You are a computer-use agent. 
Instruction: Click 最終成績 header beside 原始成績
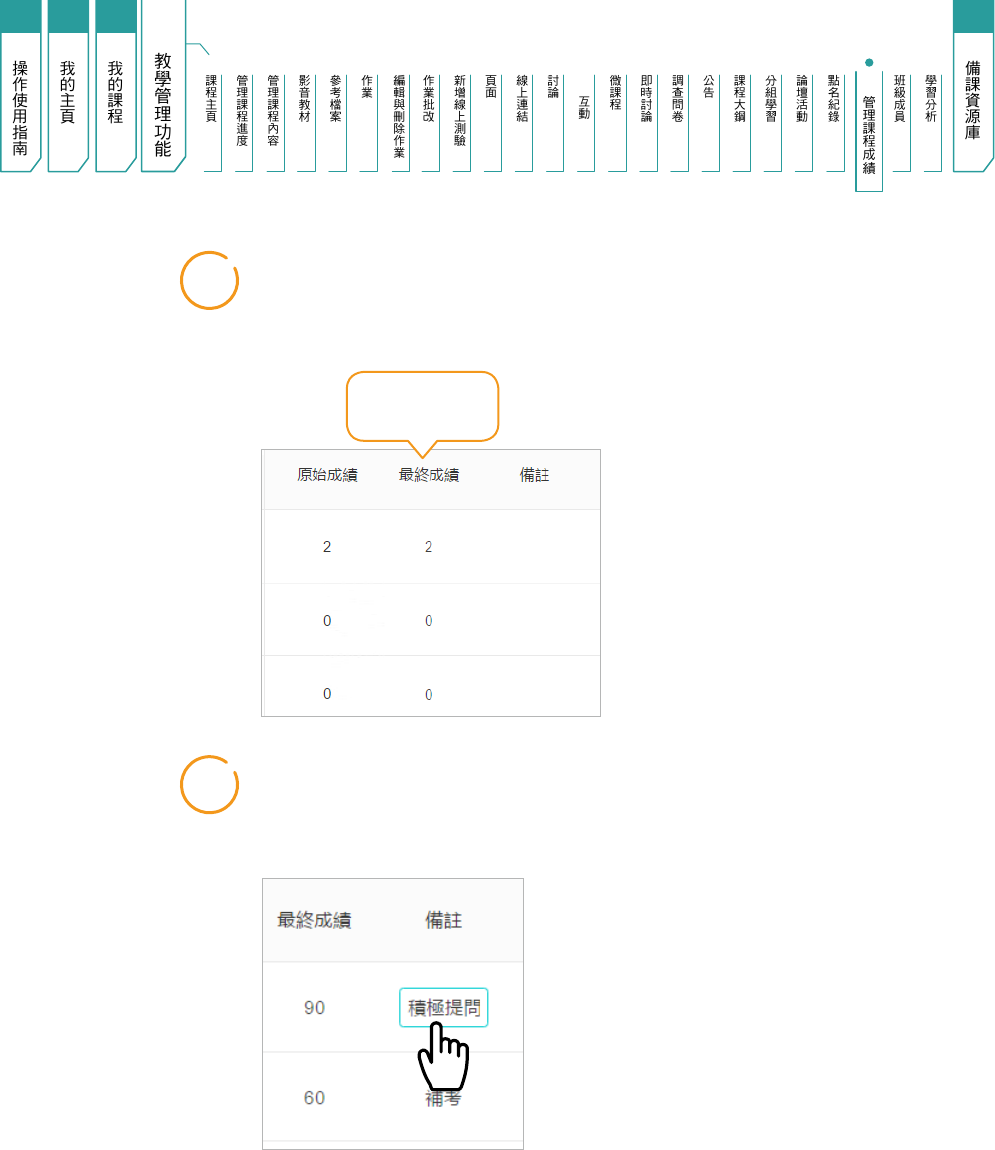tap(429, 475)
